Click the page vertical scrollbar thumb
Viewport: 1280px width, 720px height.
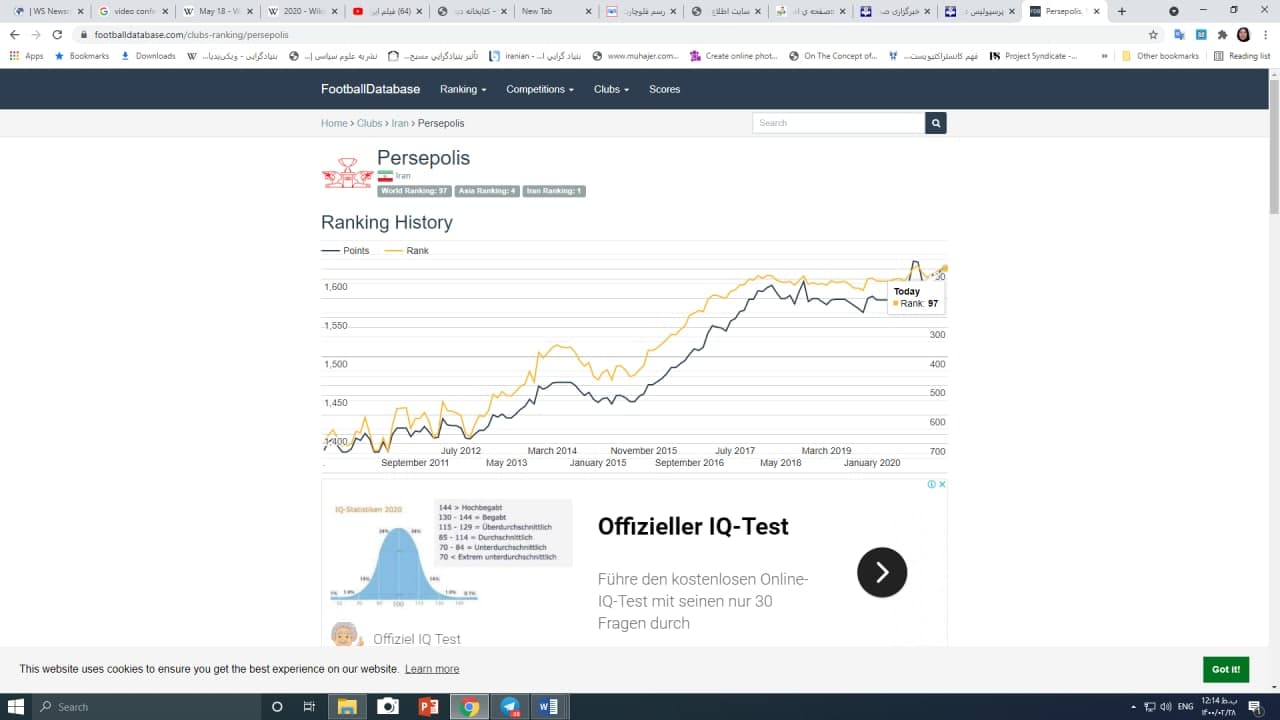tap(1274, 146)
